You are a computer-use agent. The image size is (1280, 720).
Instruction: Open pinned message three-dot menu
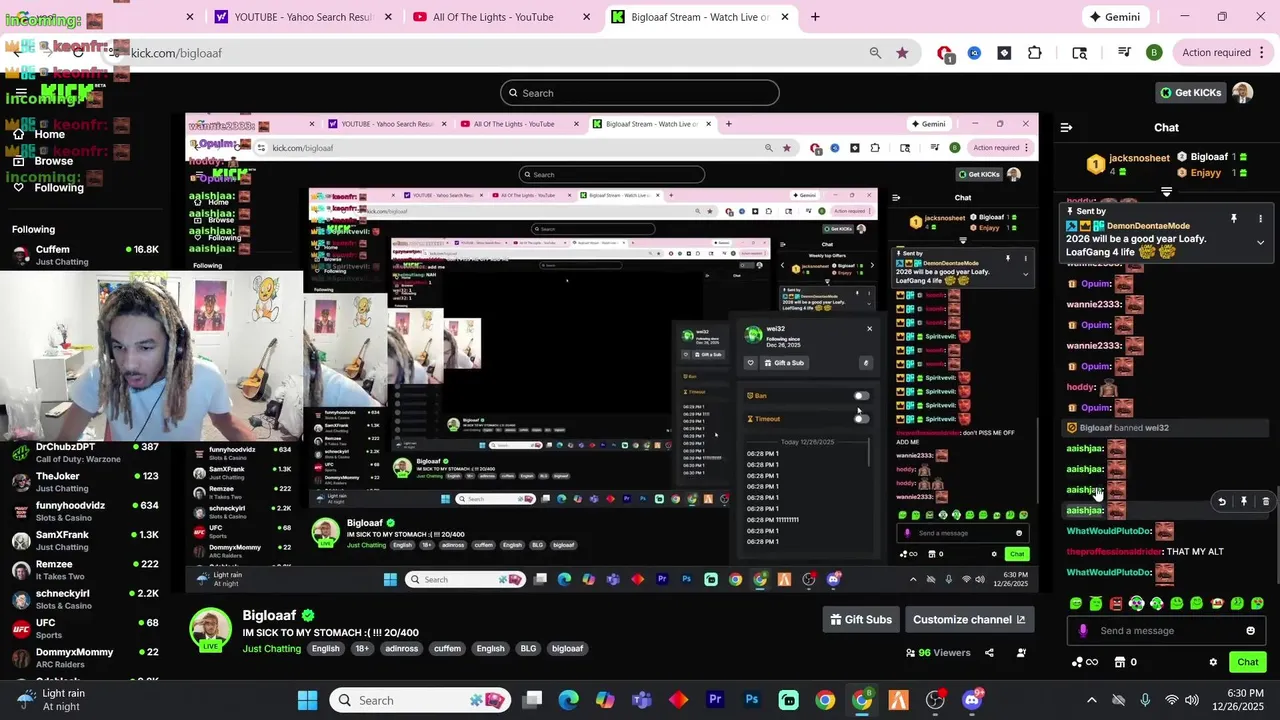click(1260, 218)
